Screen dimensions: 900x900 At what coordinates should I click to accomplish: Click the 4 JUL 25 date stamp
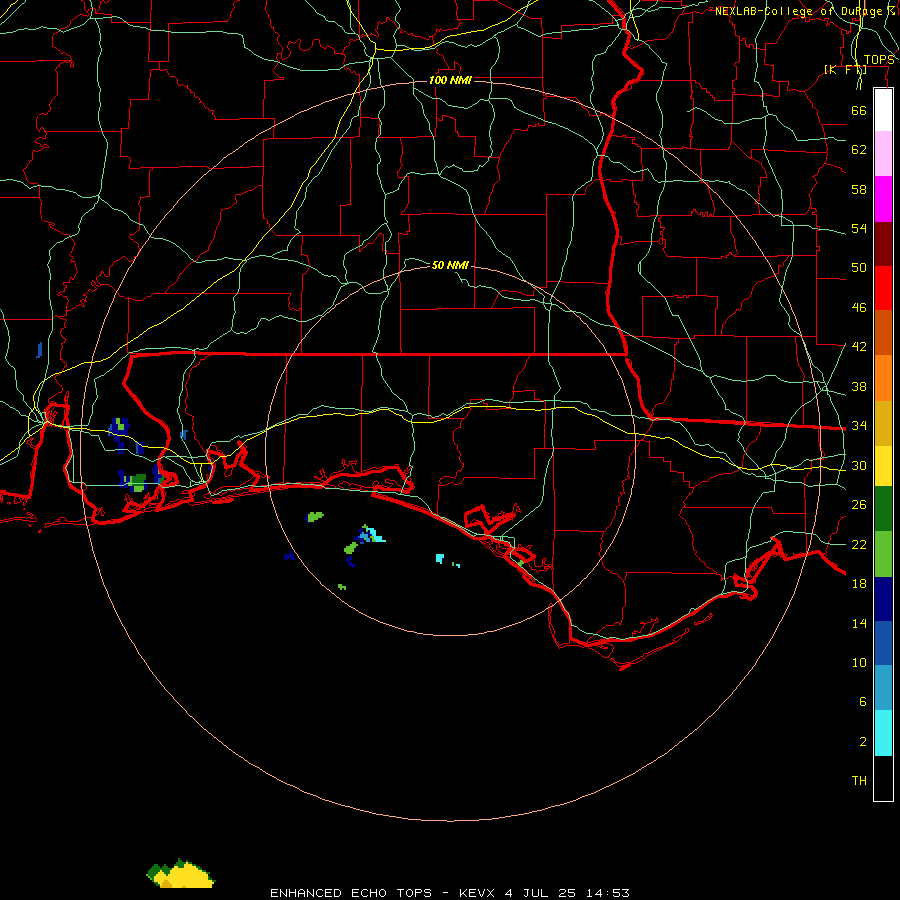click(x=540, y=893)
